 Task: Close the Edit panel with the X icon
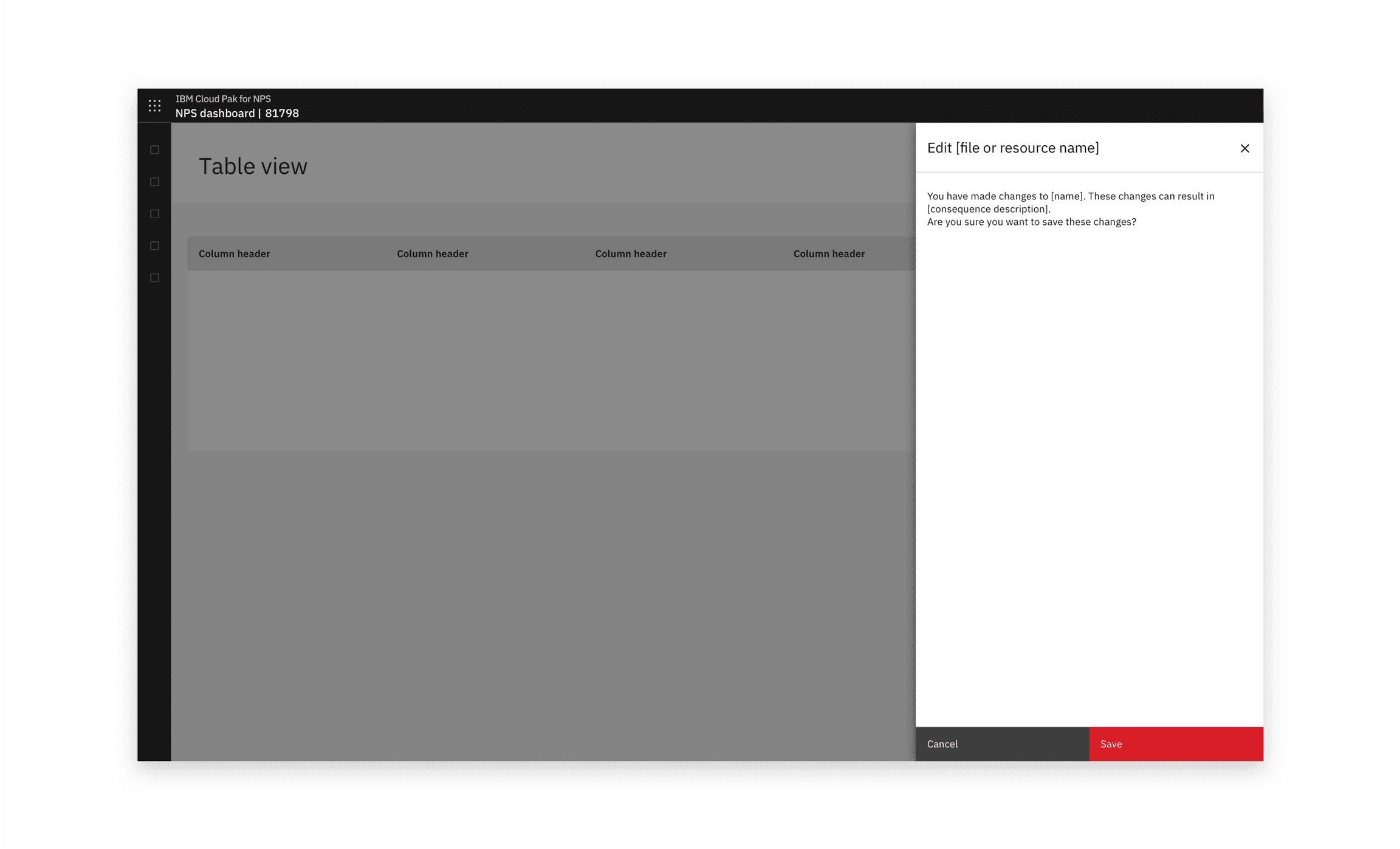click(x=1244, y=148)
